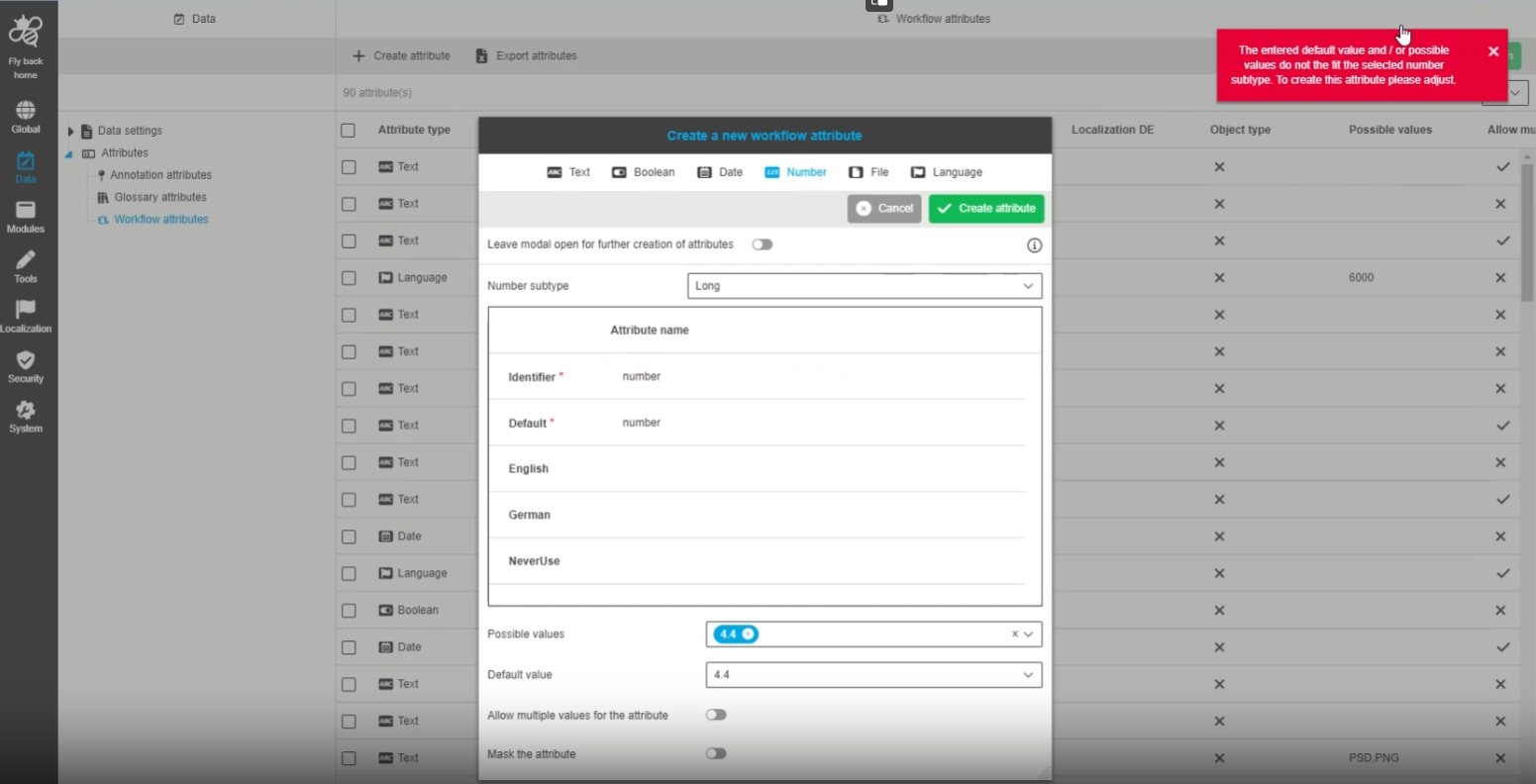Open the Possible values dropdown arrow
Viewport: 1536px width, 784px height.
coord(1029,635)
